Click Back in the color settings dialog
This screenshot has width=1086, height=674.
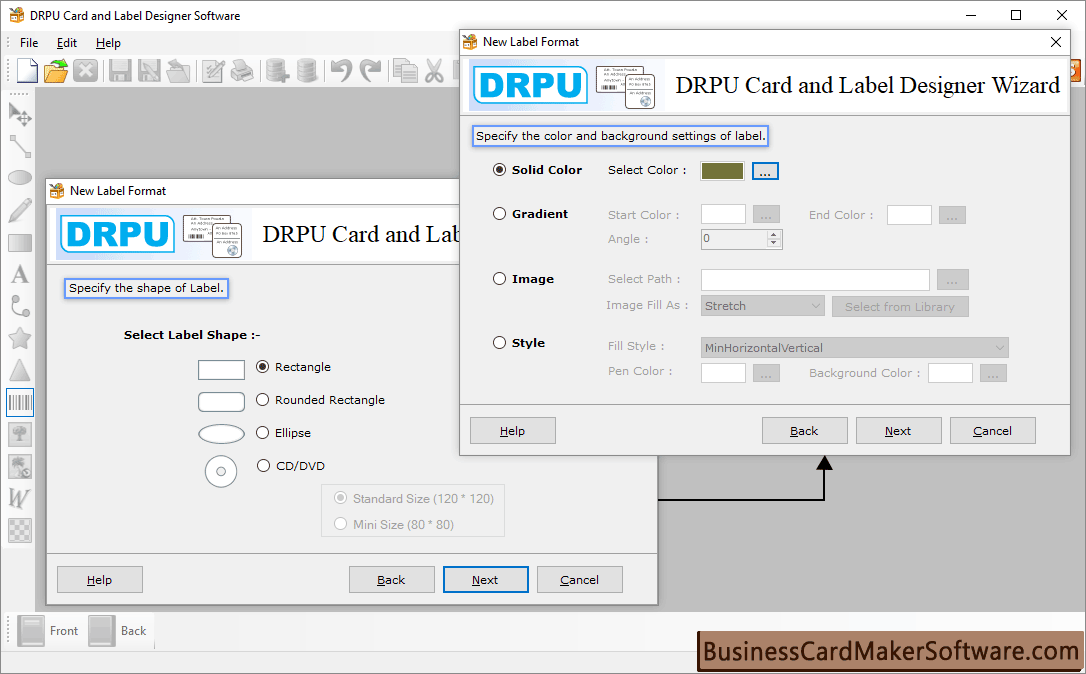pos(804,431)
